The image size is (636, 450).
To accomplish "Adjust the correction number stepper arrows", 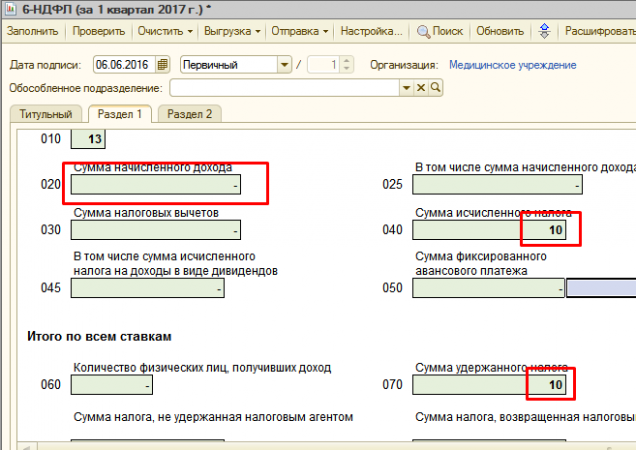I will (x=346, y=65).
